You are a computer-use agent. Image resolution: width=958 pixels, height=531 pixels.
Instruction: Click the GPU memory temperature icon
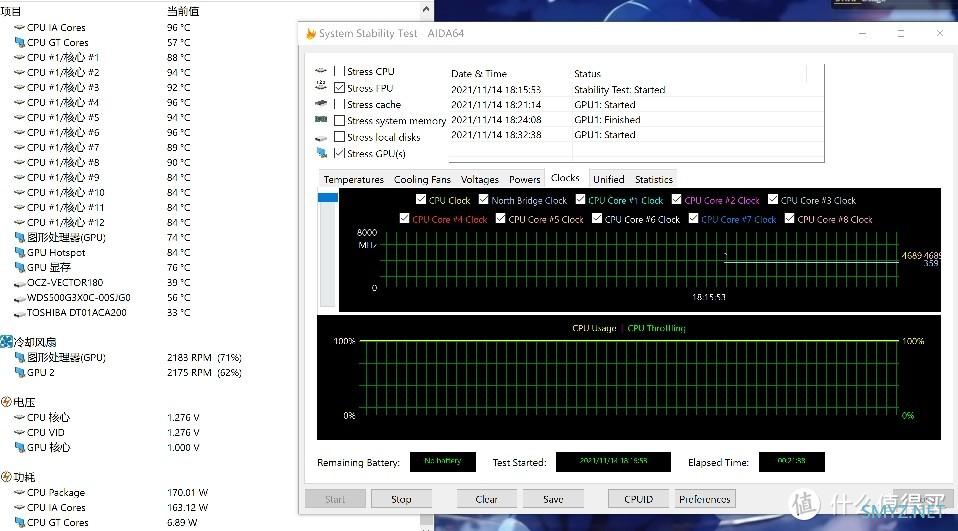point(20,268)
